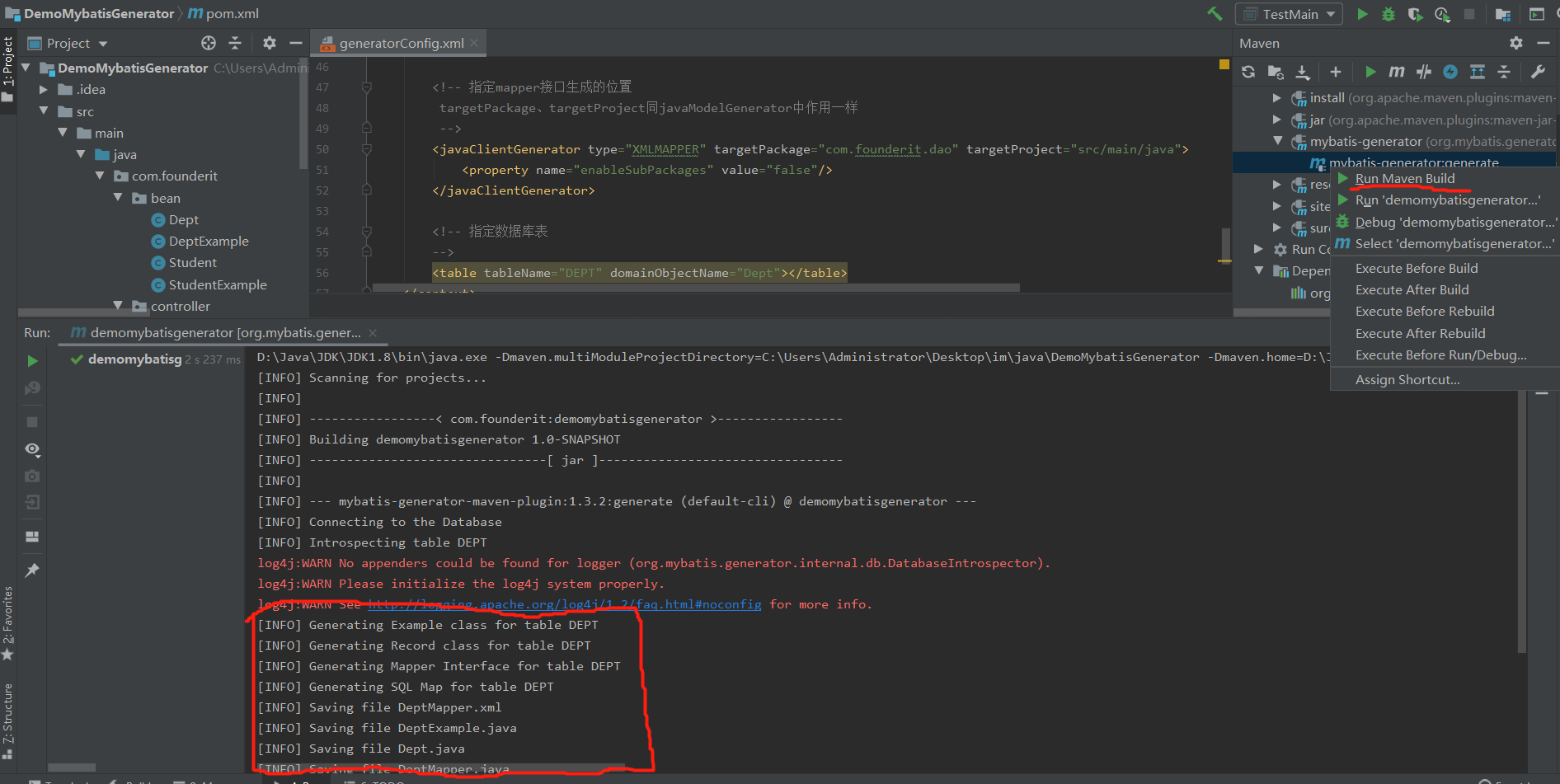Collapse the com.founderit package
1560x784 pixels.
(99, 176)
